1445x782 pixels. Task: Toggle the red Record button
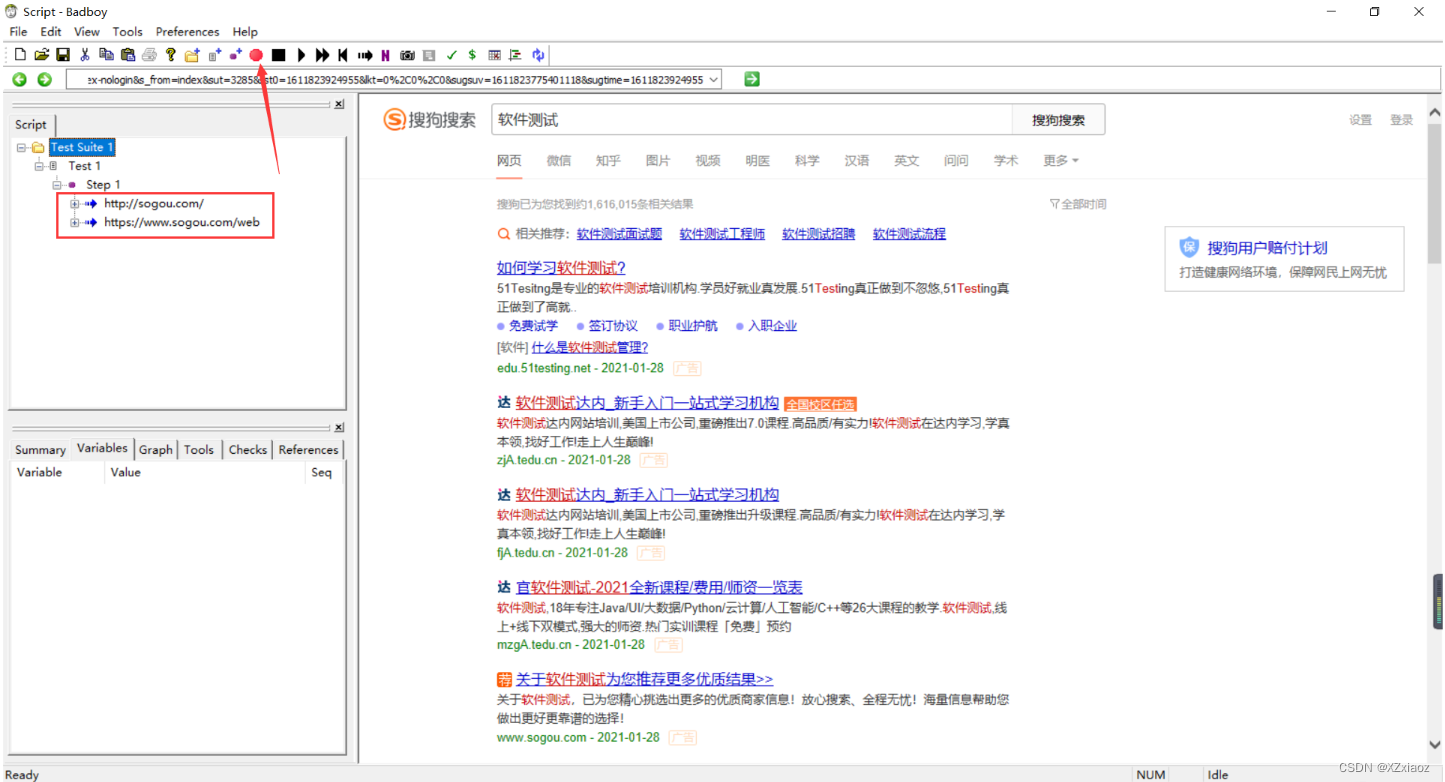coord(256,55)
